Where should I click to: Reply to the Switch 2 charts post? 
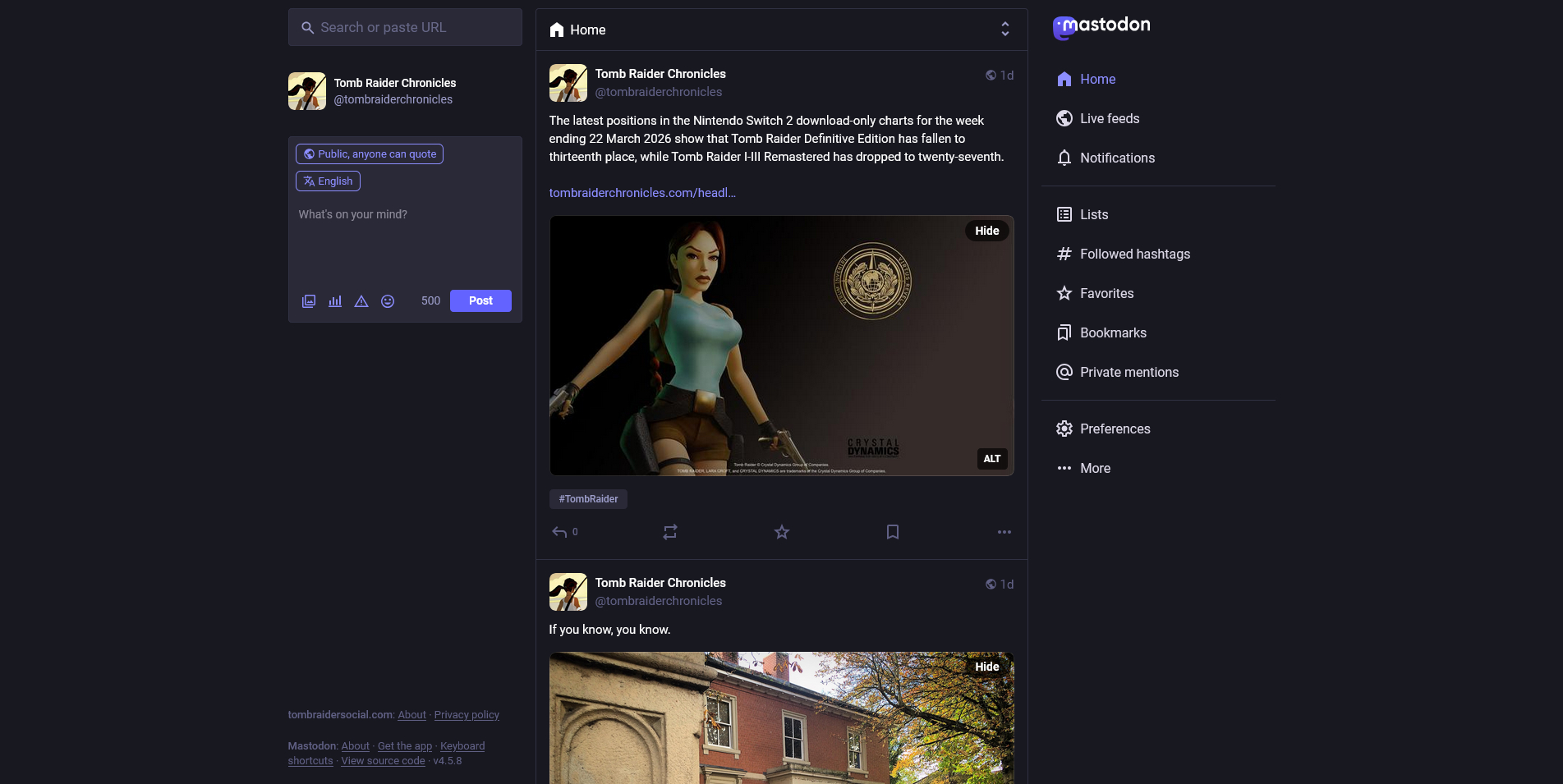(x=559, y=532)
